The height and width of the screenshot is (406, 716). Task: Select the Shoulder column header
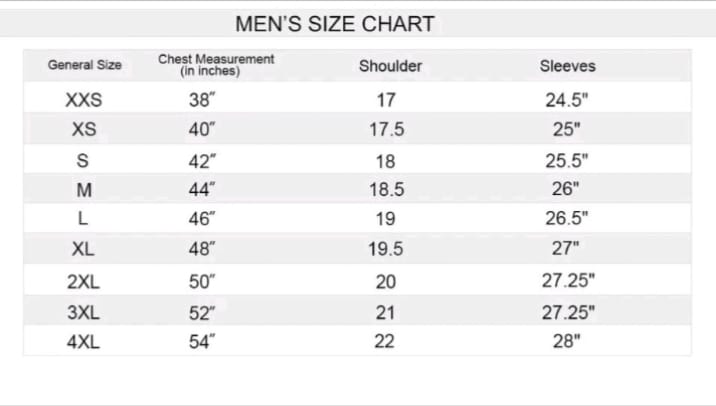pos(390,66)
